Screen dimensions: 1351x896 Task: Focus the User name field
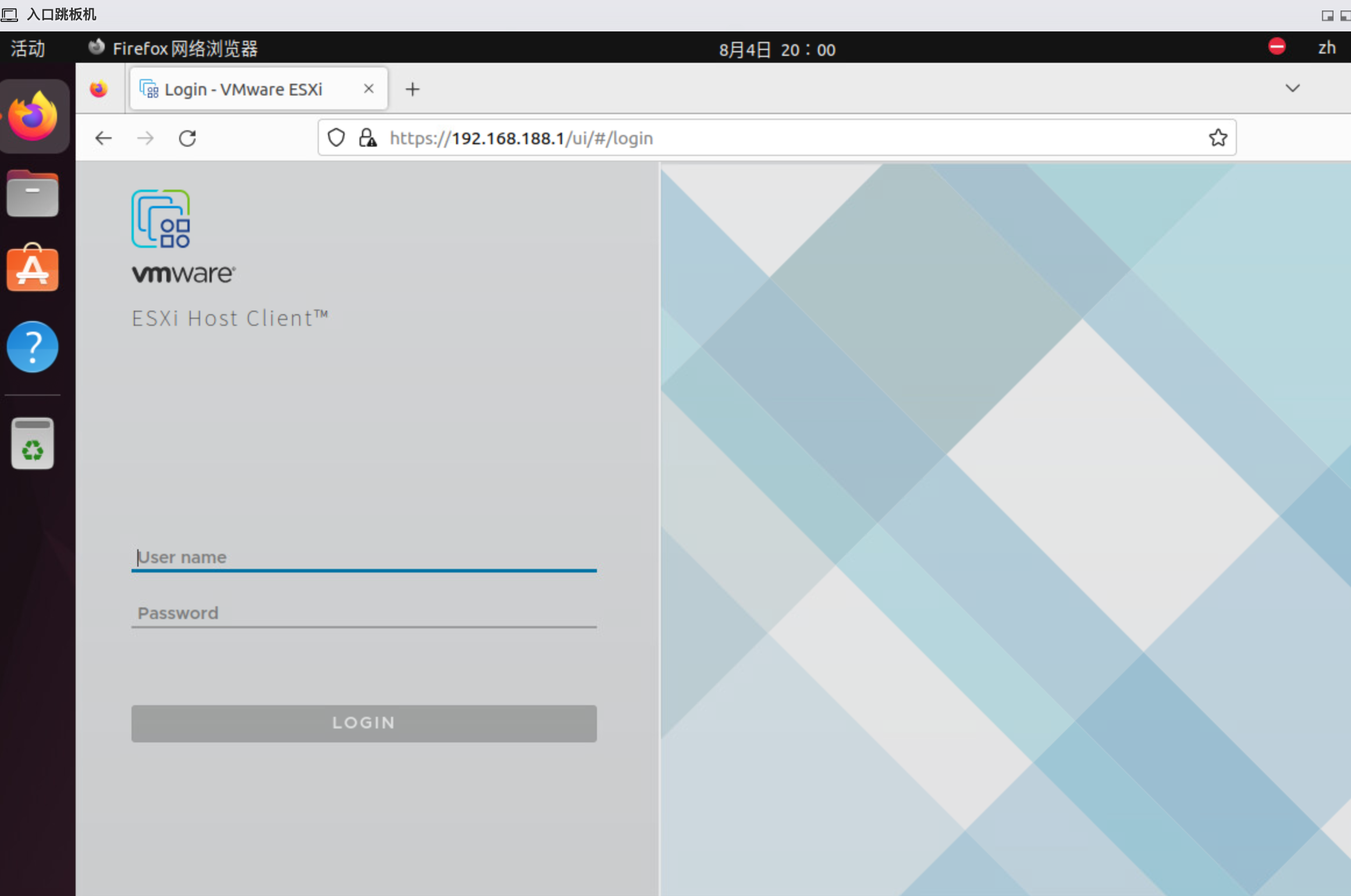(364, 557)
